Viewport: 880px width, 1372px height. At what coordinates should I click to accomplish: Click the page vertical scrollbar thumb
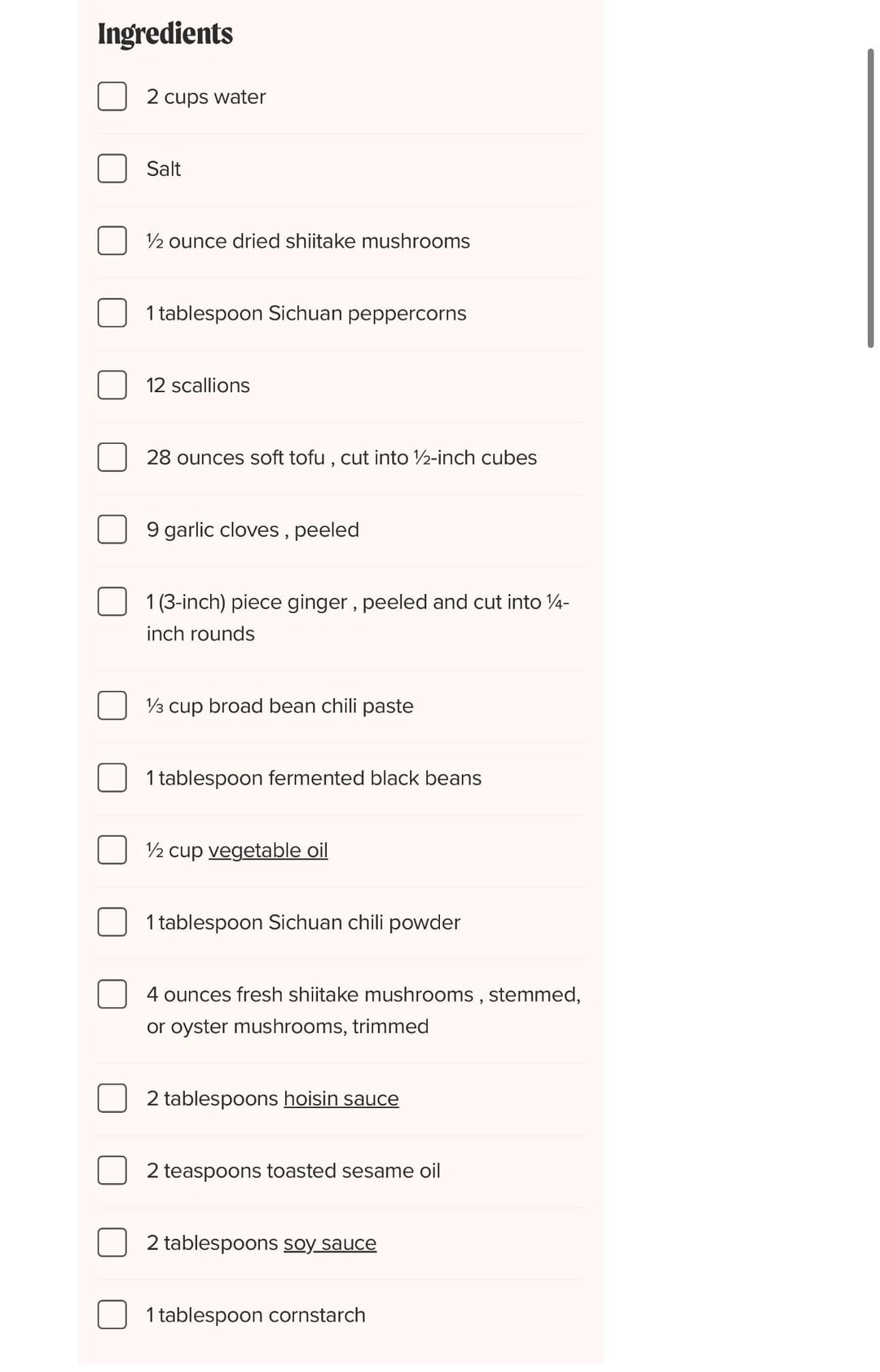pyautogui.click(x=870, y=198)
